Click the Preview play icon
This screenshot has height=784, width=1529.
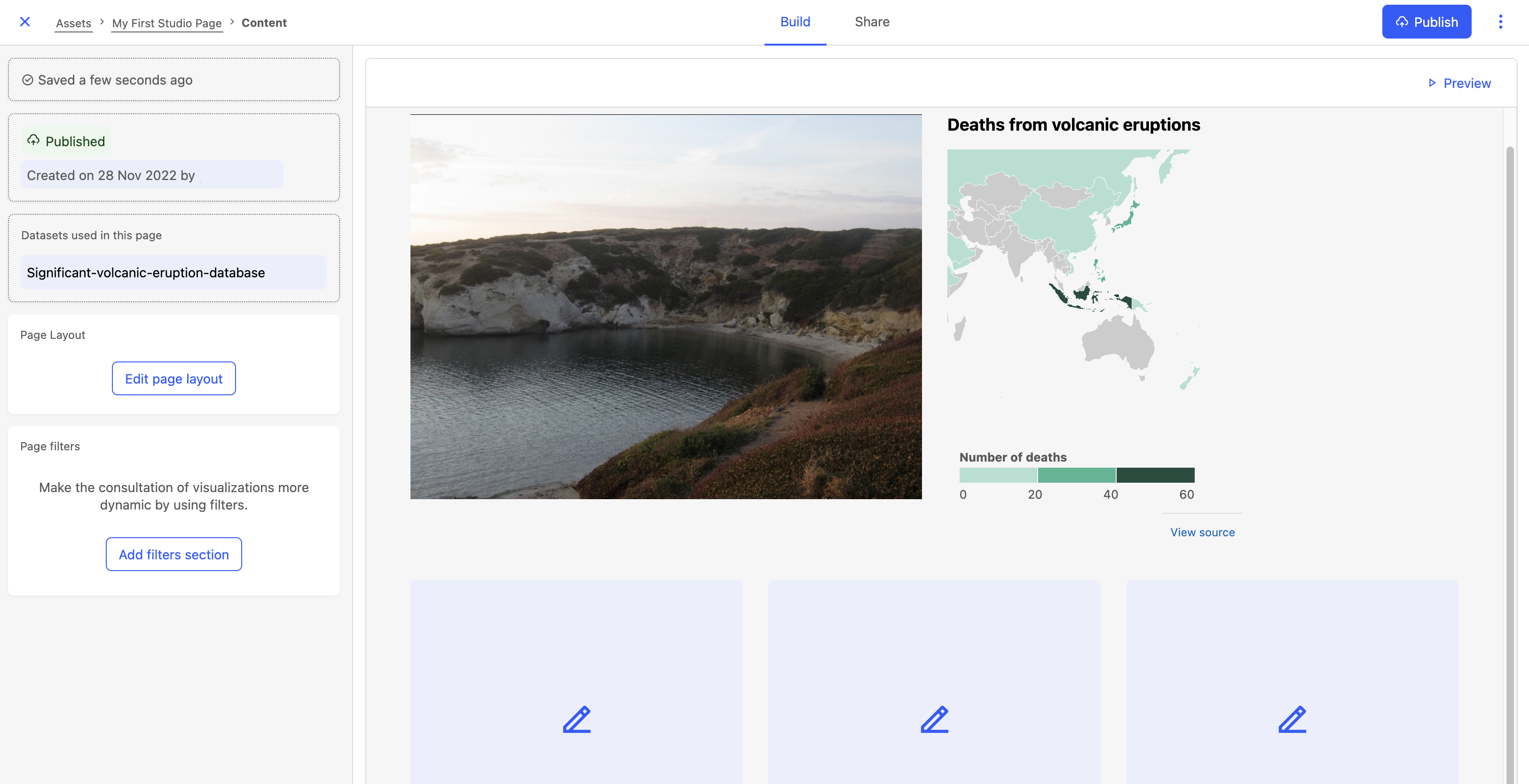point(1432,83)
